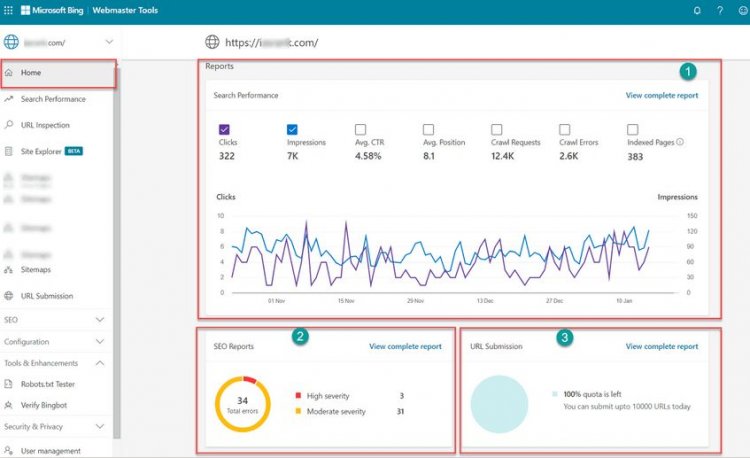Open URL Inspection from the sidebar

pos(45,125)
